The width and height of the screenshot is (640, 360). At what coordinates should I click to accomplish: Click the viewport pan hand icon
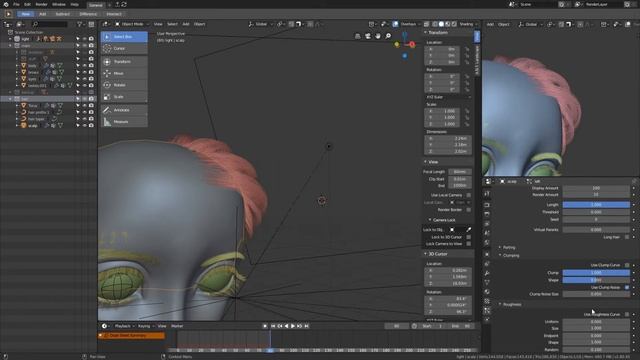pyautogui.click(x=378, y=36)
